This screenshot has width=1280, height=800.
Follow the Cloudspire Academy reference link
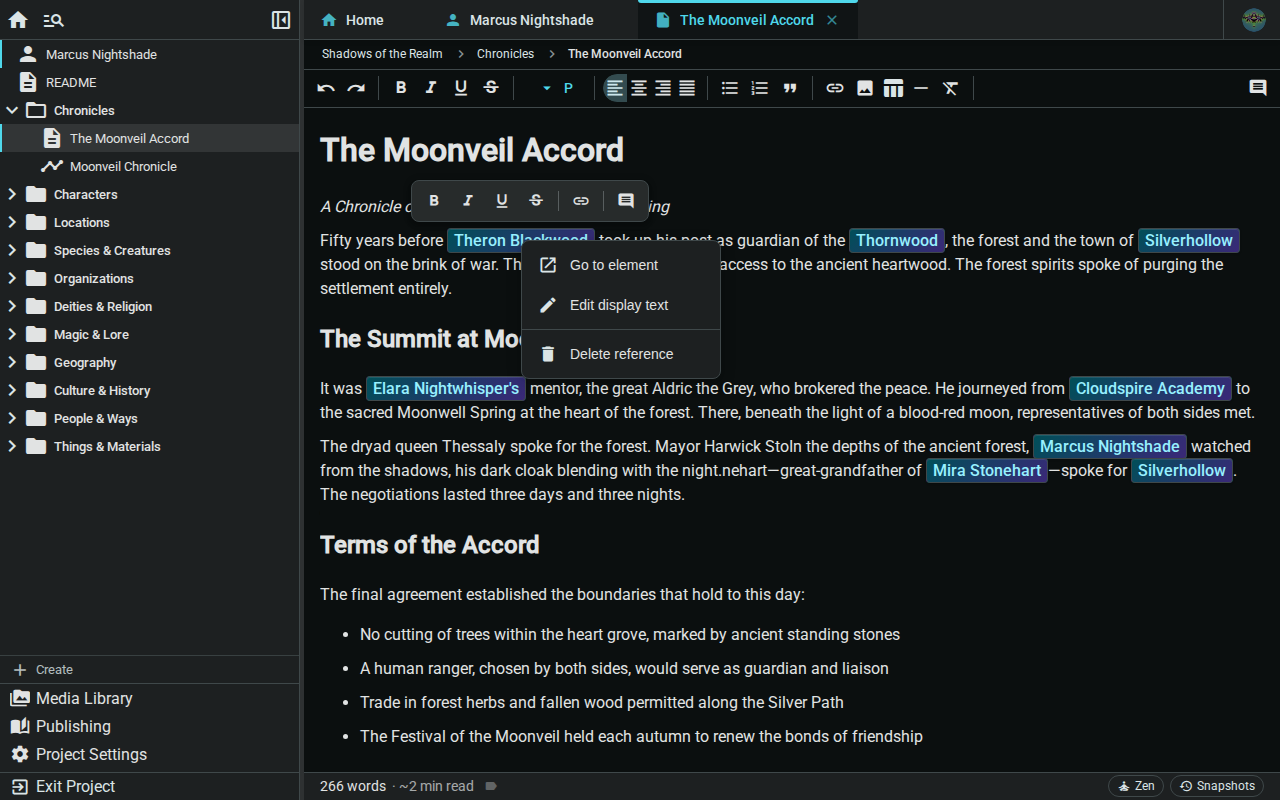coord(1150,389)
